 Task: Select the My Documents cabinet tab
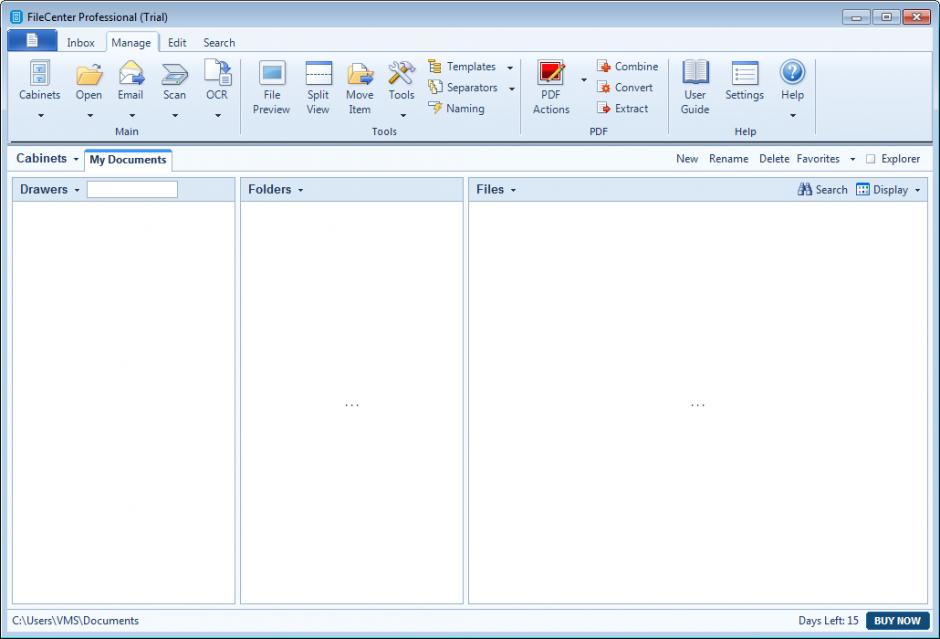click(128, 159)
